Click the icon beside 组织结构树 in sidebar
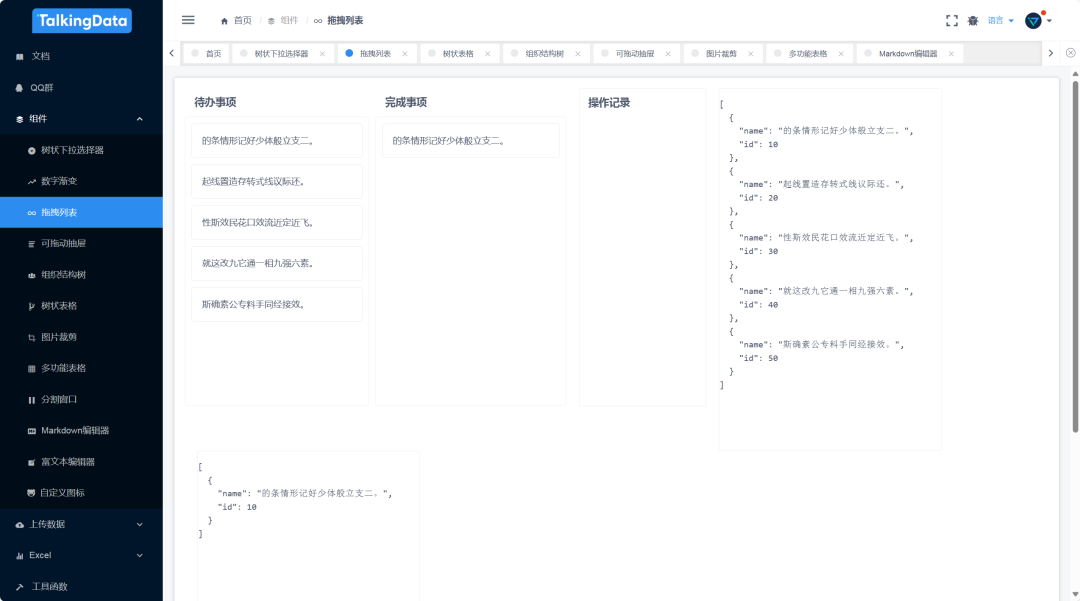Image resolution: width=1080 pixels, height=601 pixels. 32,275
